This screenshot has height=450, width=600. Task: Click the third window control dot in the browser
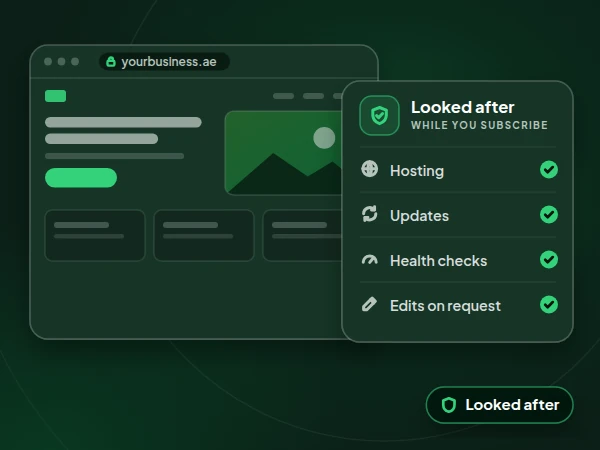75,62
